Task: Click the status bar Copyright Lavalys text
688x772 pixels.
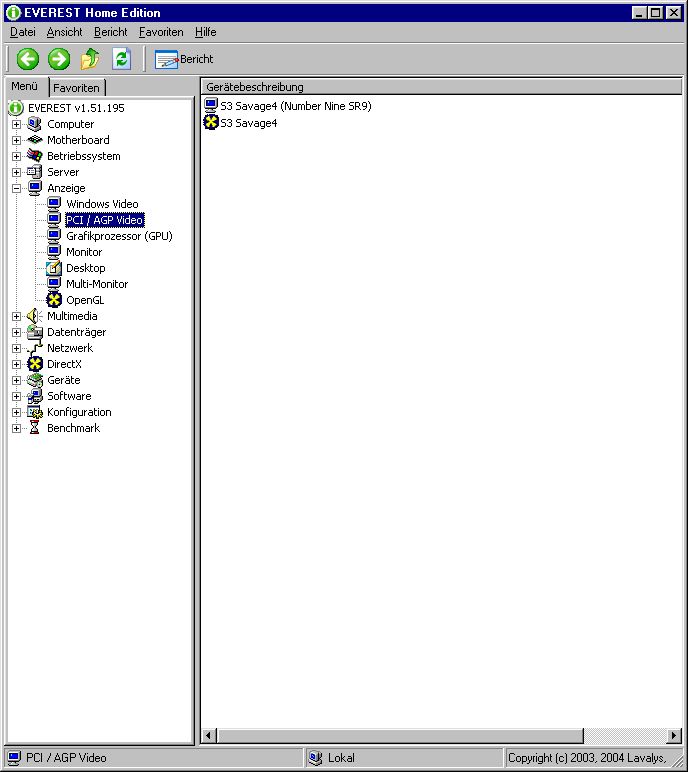Action: pos(587,758)
